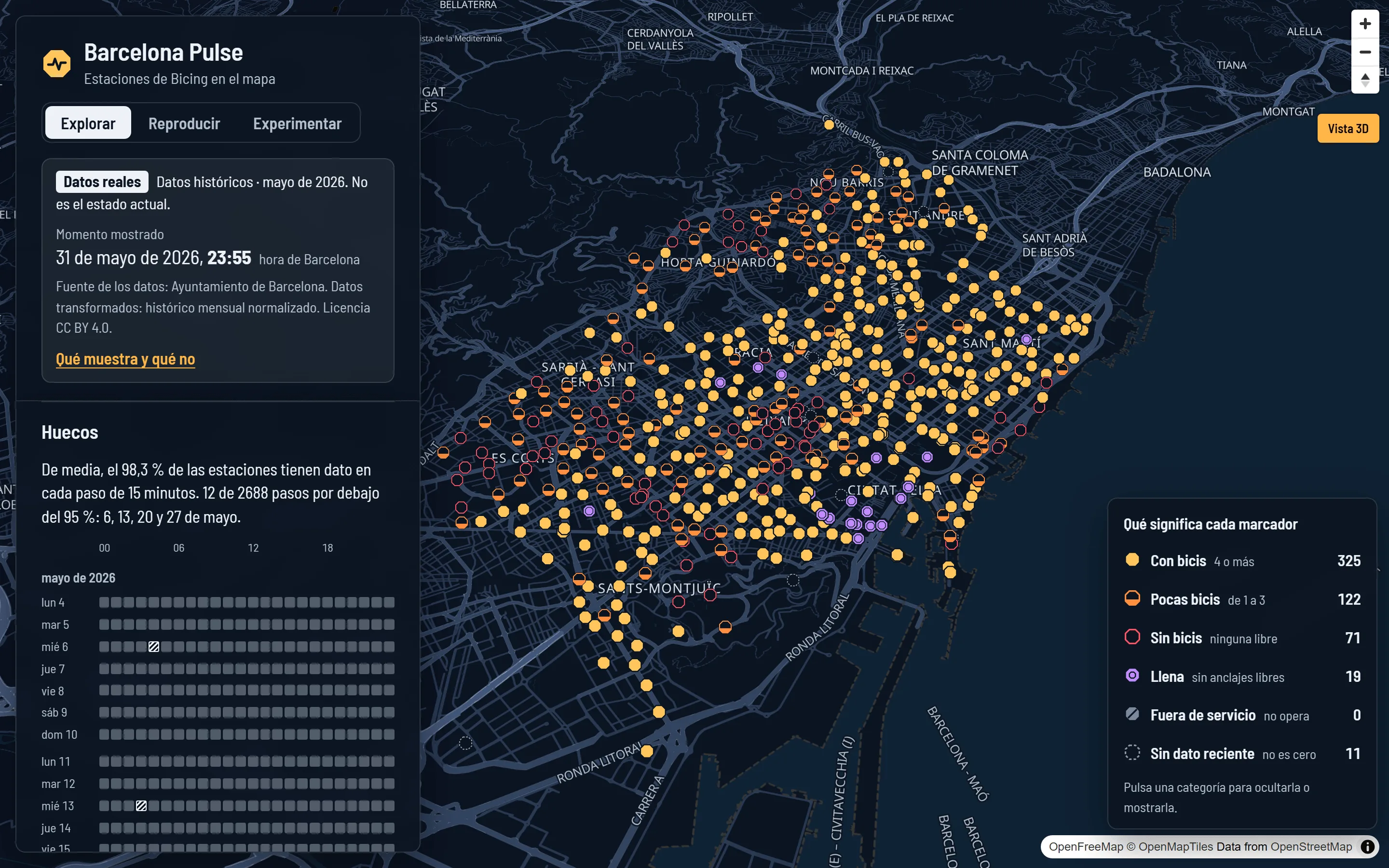Click the time 23:55 shown
Viewport: 1389px width, 868px height.
pyautogui.click(x=229, y=258)
